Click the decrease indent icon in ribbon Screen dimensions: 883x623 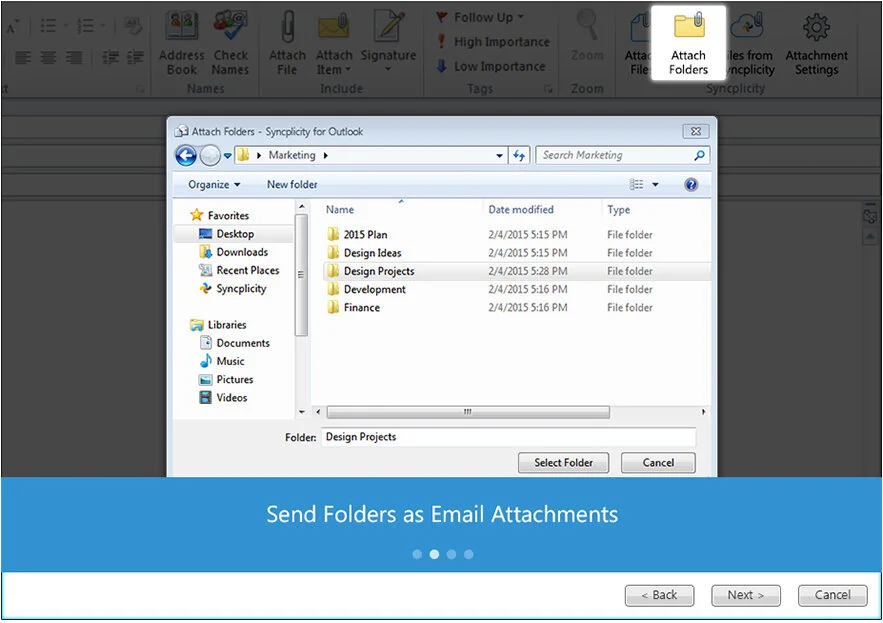[x=110, y=57]
